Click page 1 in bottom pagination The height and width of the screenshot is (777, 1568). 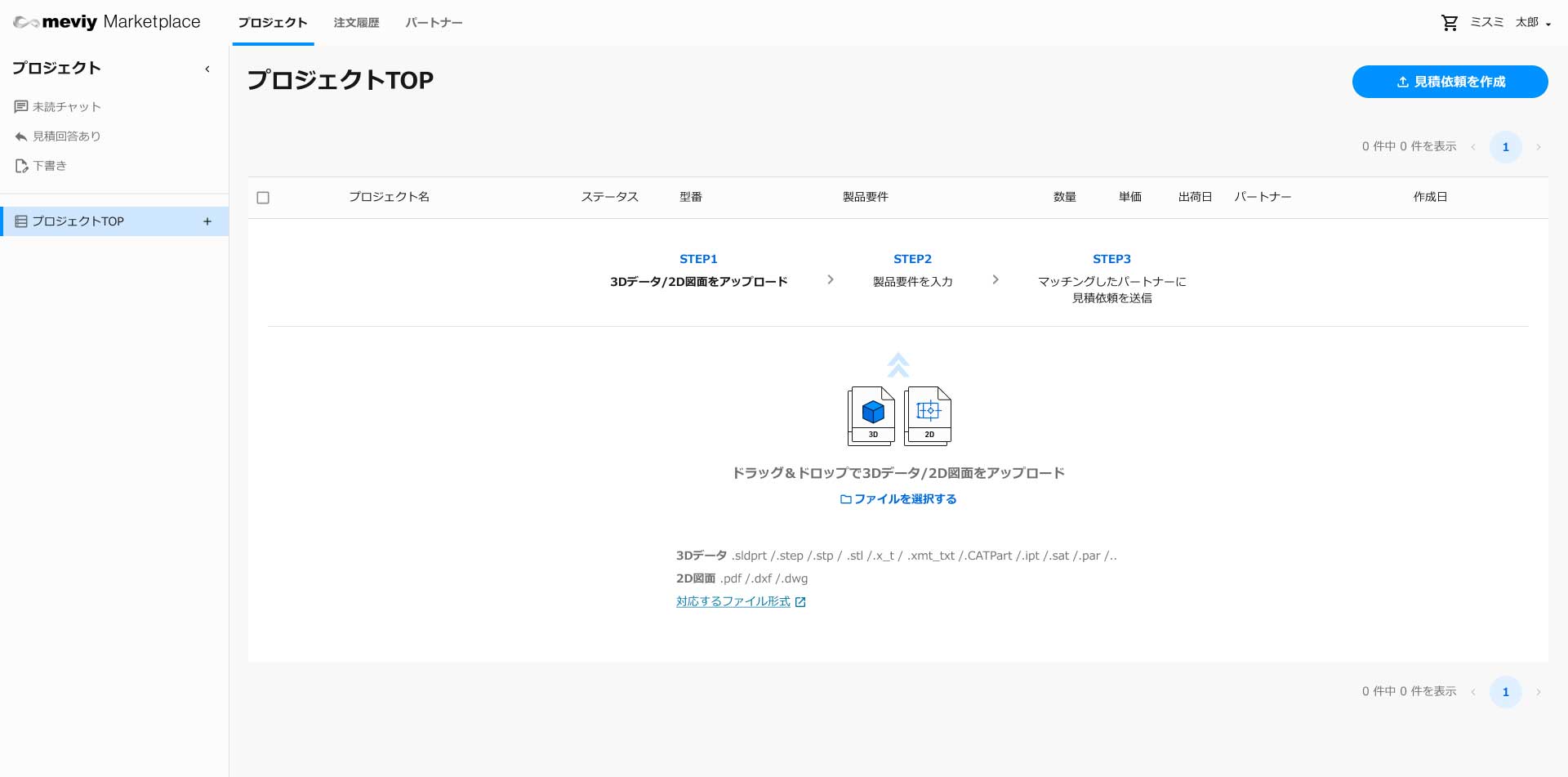tap(1506, 692)
